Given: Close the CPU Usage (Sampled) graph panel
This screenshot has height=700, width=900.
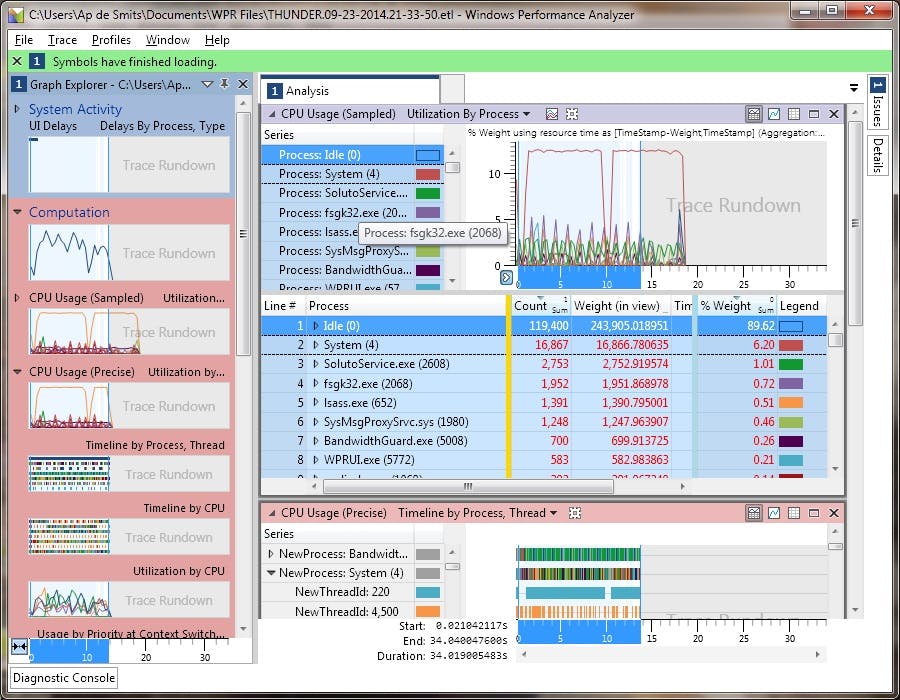Looking at the screenshot, I should click(x=834, y=114).
